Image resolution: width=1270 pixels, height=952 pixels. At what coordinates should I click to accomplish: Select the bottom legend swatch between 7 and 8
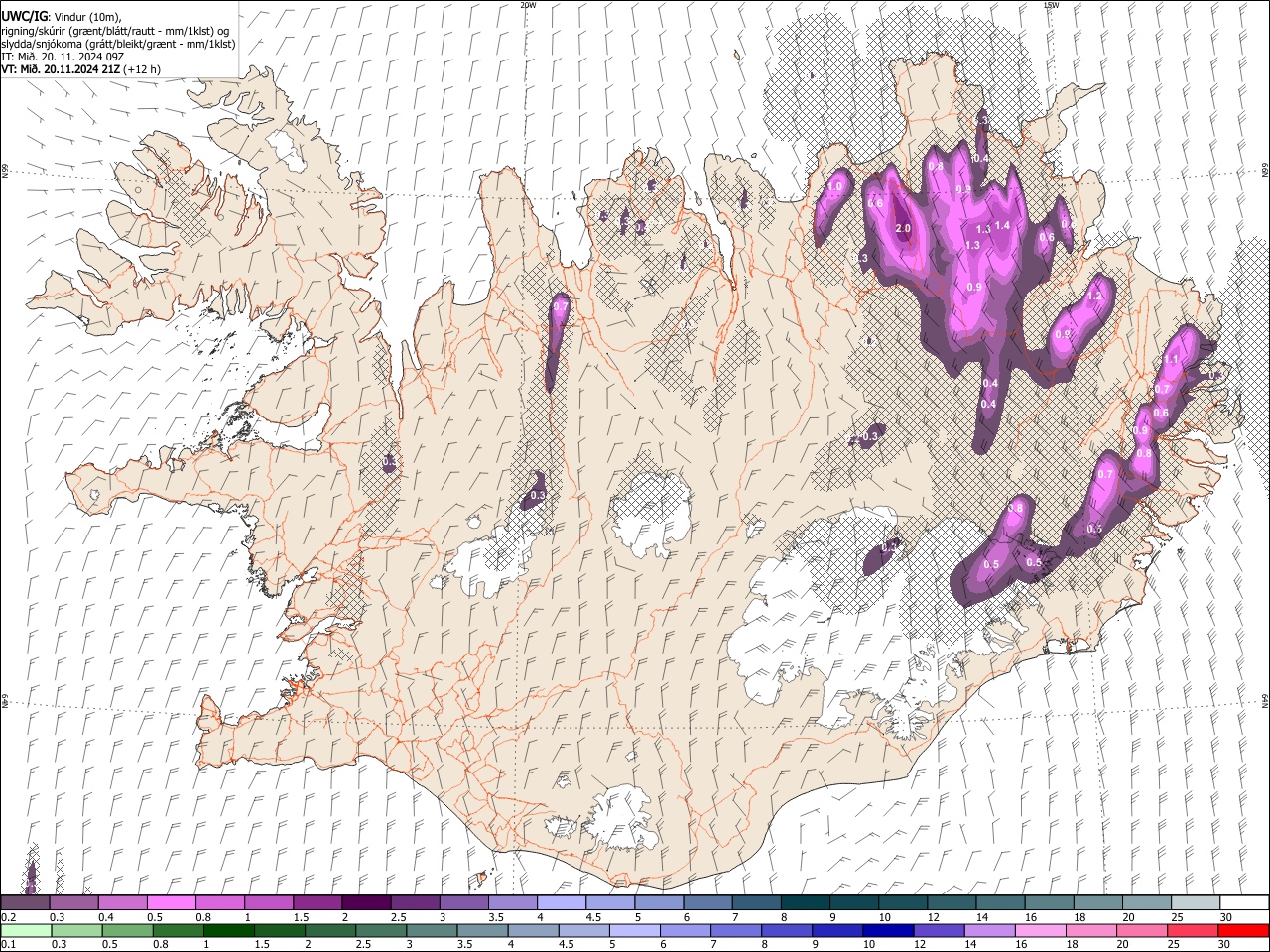point(735,931)
